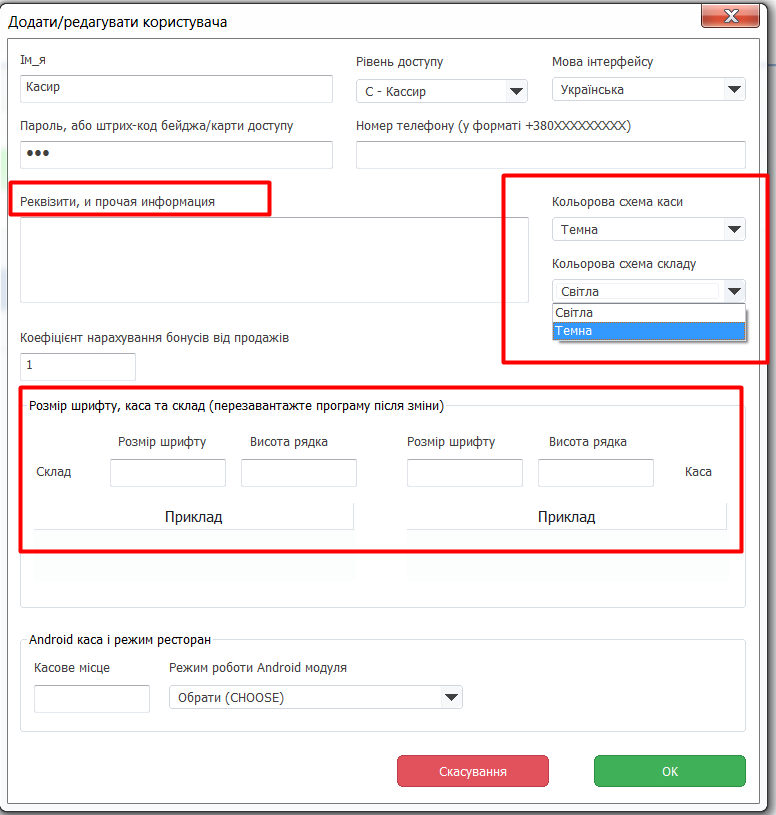Click Каса Висота рядка input
Image resolution: width=776 pixels, height=815 pixels.
point(596,472)
